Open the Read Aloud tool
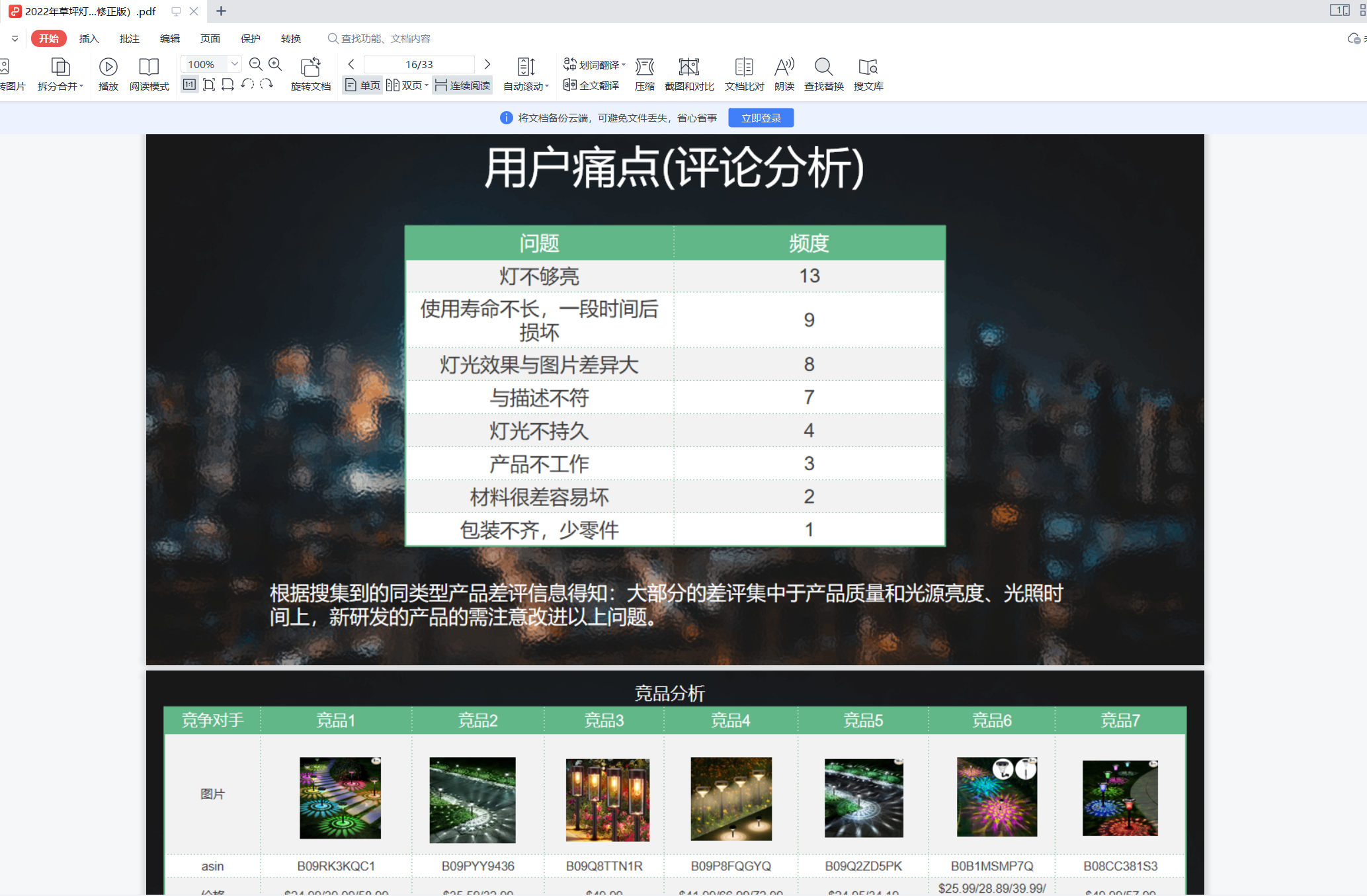This screenshot has height=896, width=1367. pyautogui.click(x=784, y=67)
